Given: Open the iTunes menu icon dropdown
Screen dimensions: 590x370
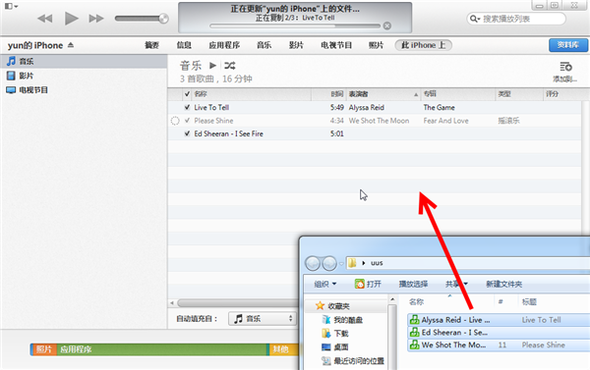Looking at the screenshot, I should [x=11, y=6].
